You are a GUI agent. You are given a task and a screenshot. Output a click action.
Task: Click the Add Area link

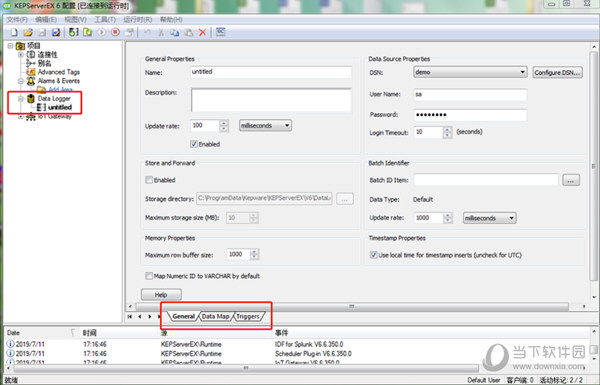pos(61,89)
